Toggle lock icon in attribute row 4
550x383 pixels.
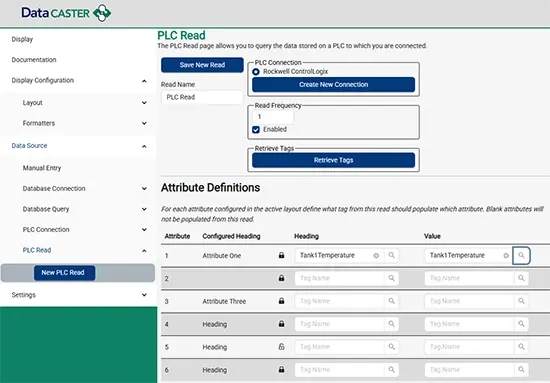pyautogui.click(x=281, y=324)
